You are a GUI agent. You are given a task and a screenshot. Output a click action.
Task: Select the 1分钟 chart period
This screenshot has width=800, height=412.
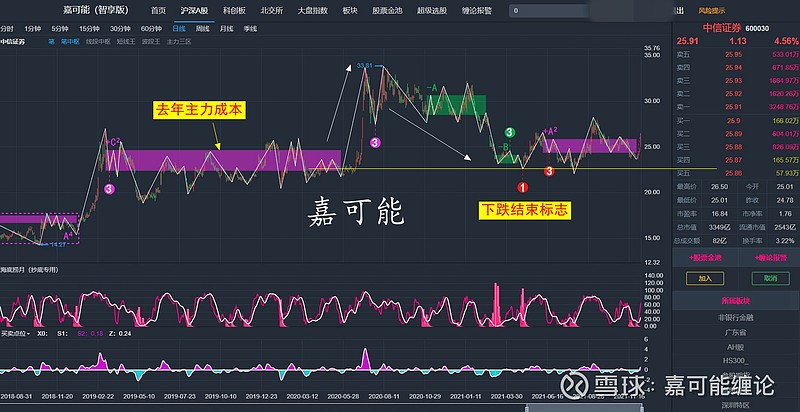coord(33,29)
